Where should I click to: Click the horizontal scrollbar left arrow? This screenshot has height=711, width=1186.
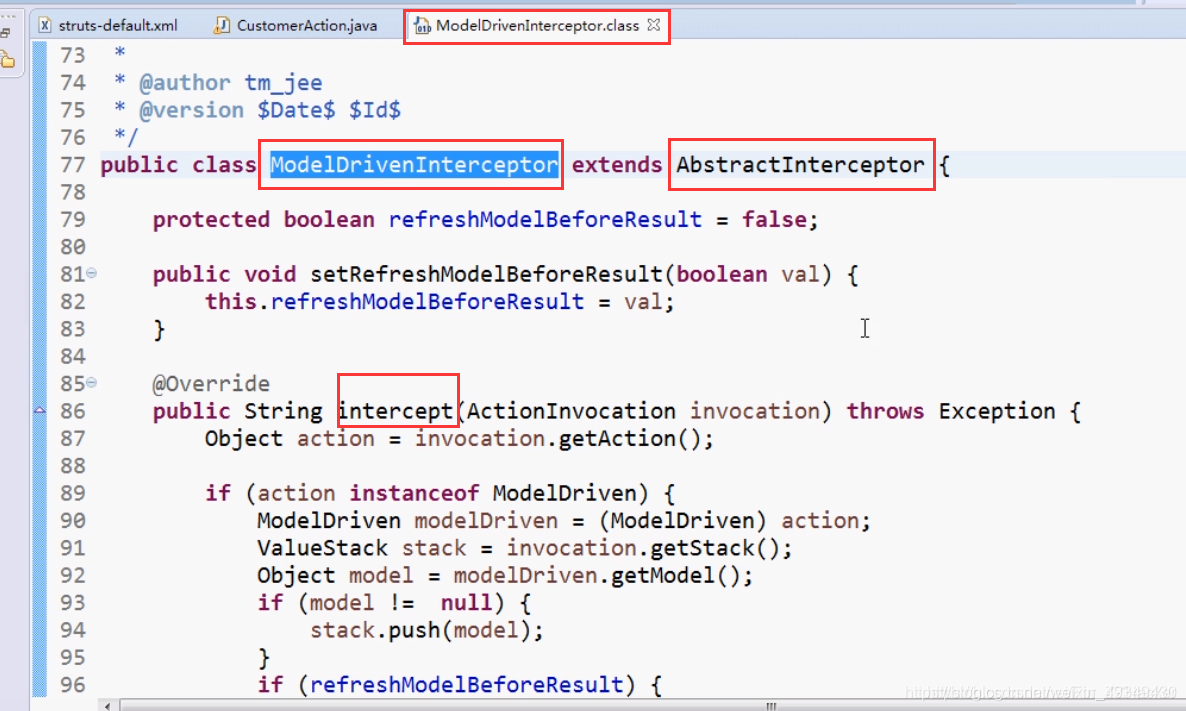click(107, 706)
